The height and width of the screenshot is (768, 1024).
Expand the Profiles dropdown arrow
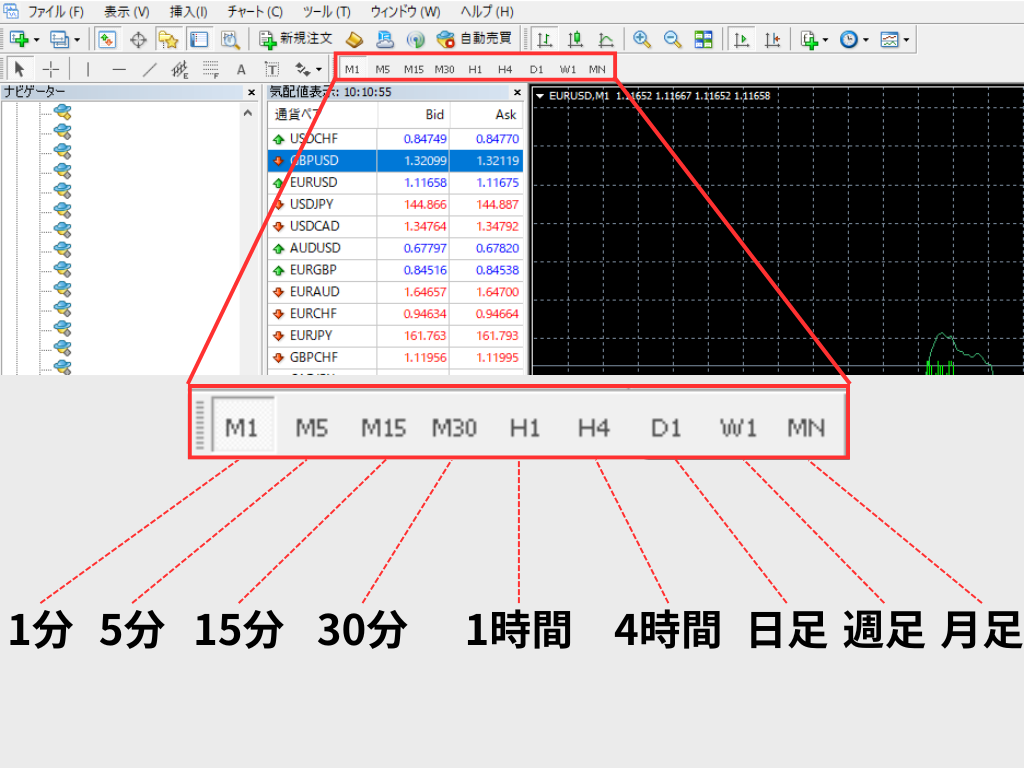pos(77,40)
